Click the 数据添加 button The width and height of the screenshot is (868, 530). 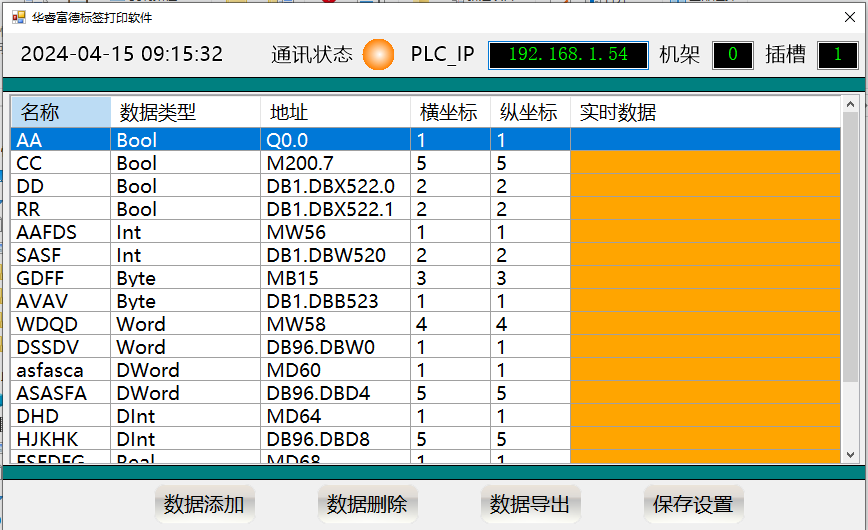tap(204, 505)
